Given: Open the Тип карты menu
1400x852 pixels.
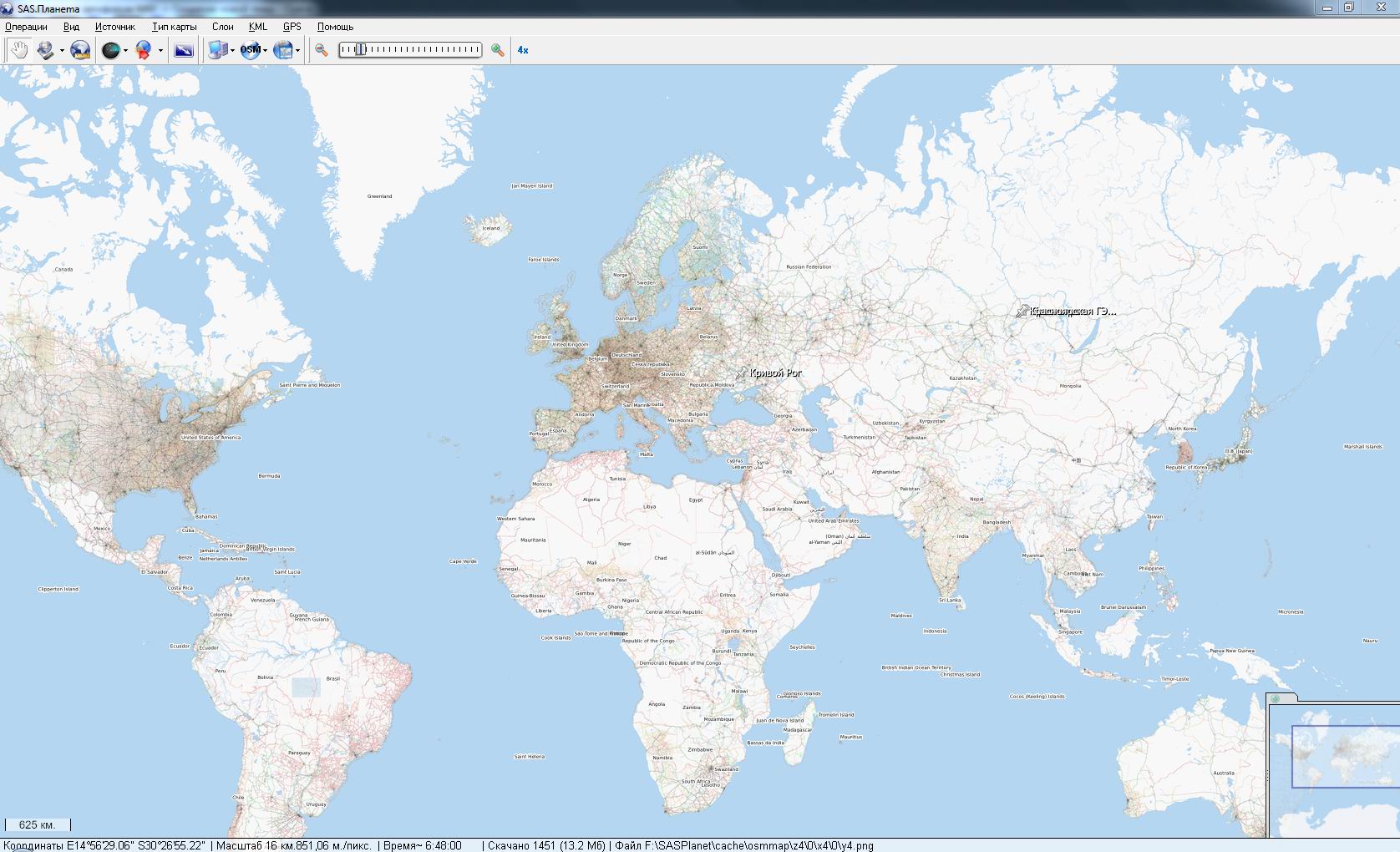Looking at the screenshot, I should pyautogui.click(x=174, y=27).
